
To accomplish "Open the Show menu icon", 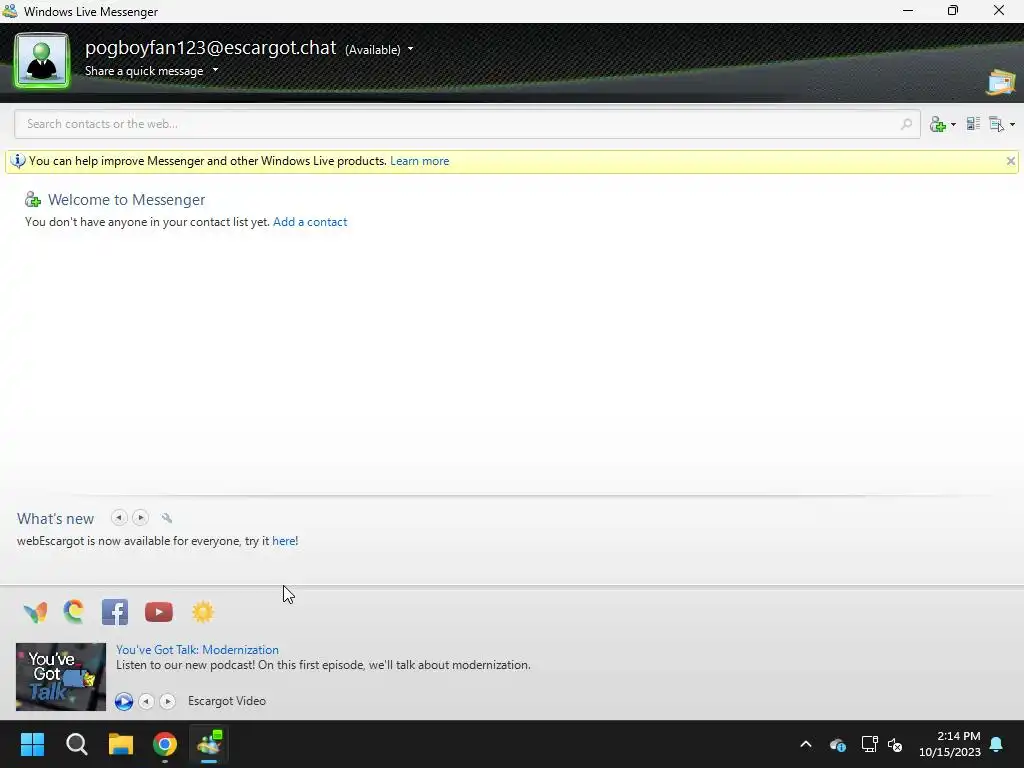I will tap(996, 124).
